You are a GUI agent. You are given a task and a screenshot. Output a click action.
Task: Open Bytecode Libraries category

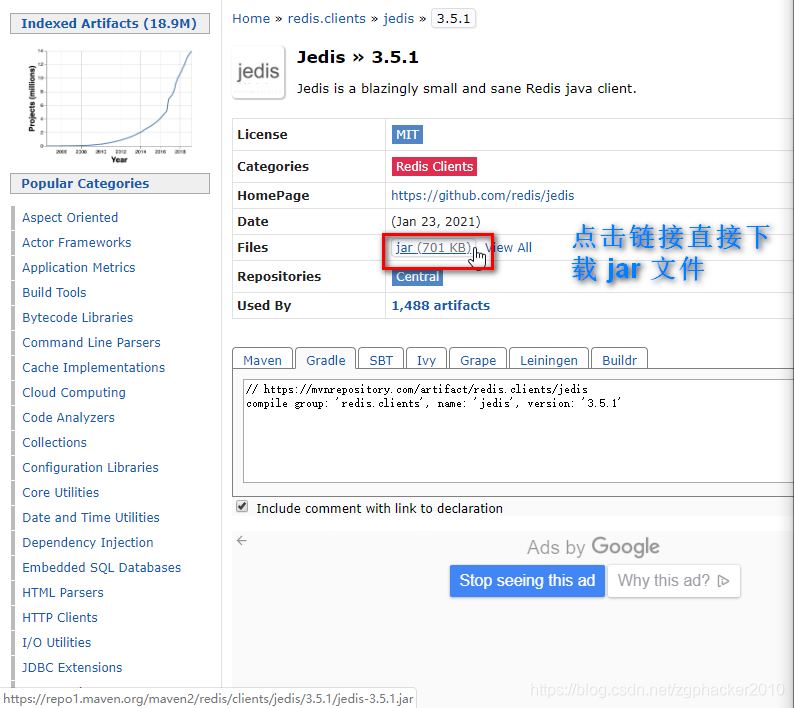77,318
